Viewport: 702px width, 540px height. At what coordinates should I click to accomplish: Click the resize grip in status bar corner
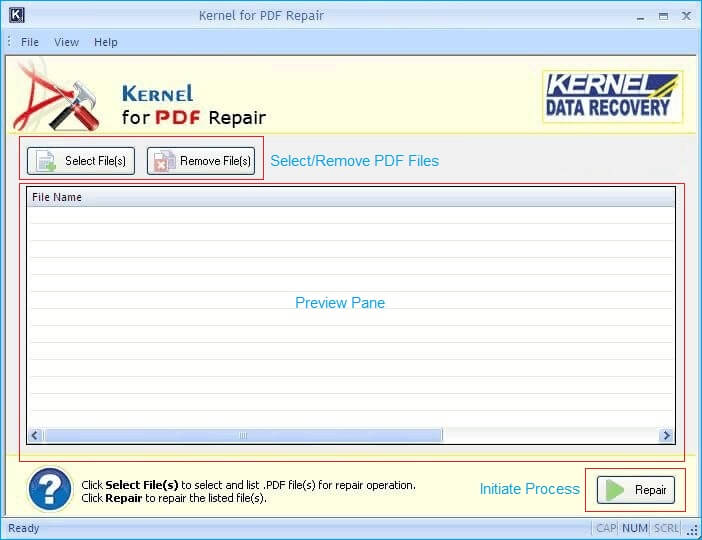[692, 531]
